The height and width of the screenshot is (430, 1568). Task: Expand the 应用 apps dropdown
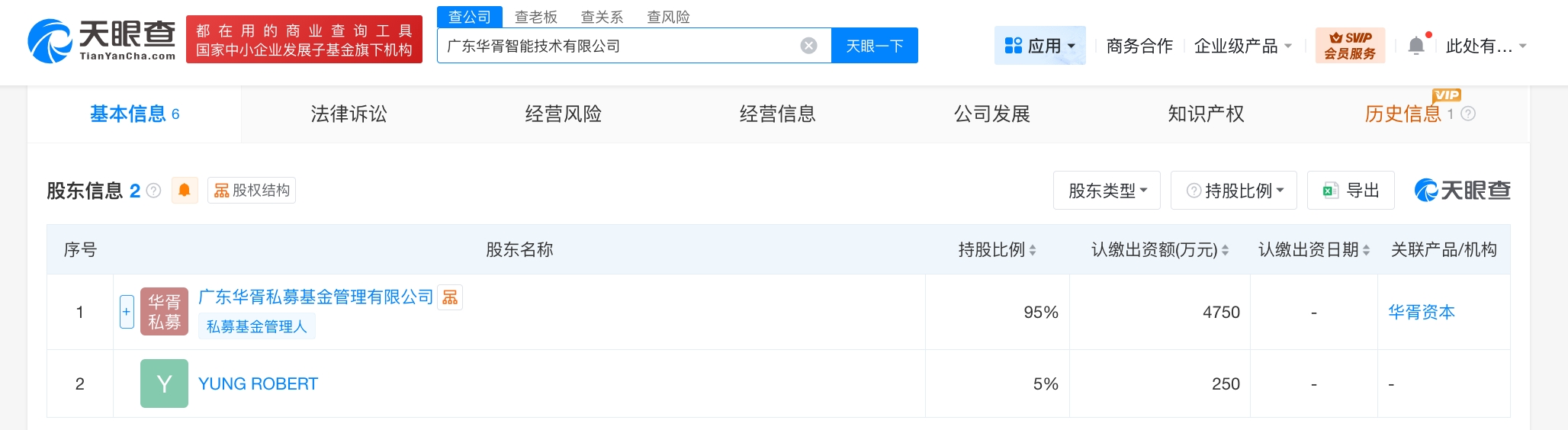(1039, 46)
